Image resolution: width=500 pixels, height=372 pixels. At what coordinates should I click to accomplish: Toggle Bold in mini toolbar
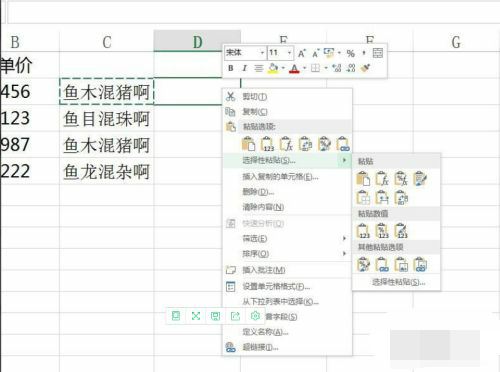coord(231,68)
